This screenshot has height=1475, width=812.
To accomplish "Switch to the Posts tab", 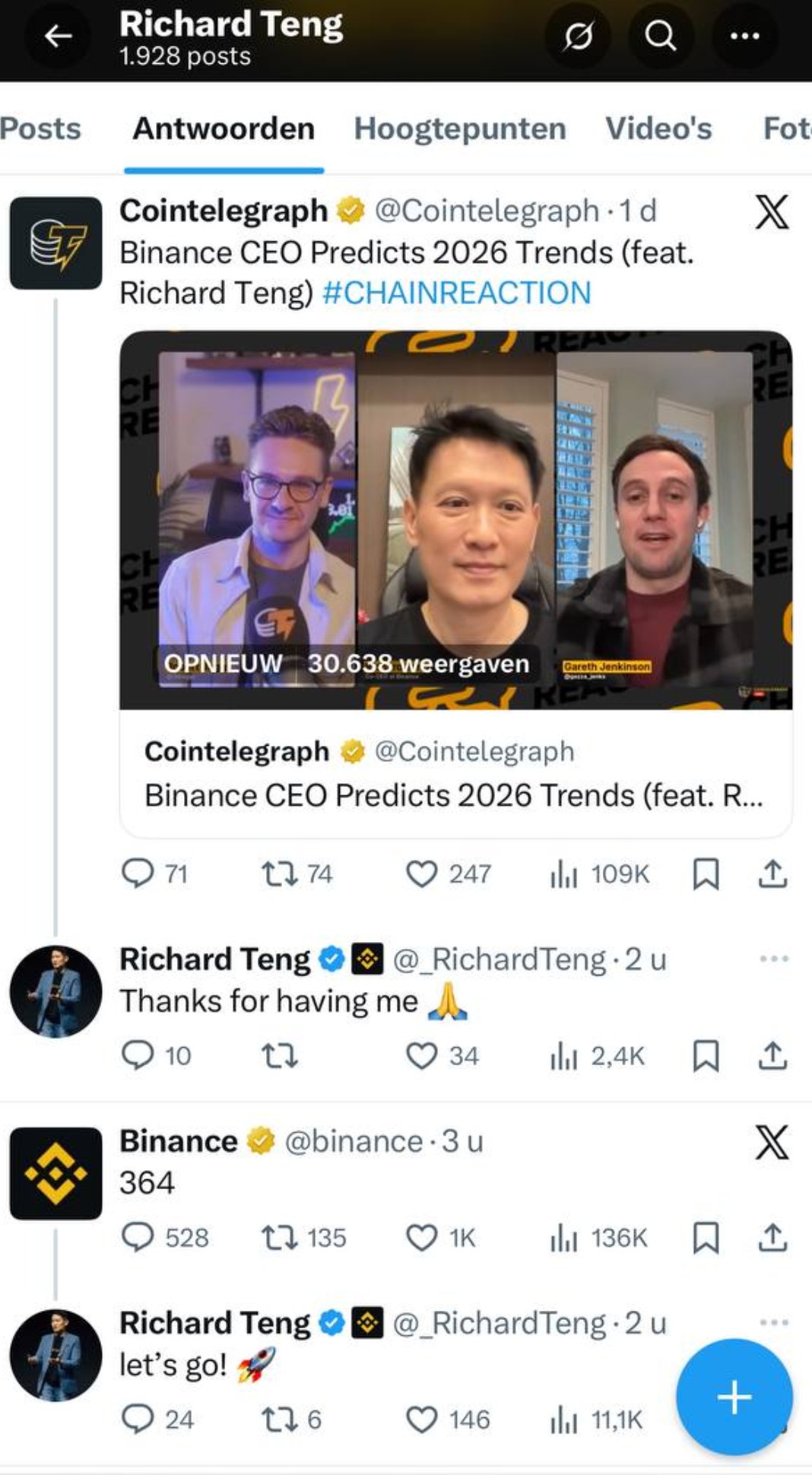I will [40, 128].
